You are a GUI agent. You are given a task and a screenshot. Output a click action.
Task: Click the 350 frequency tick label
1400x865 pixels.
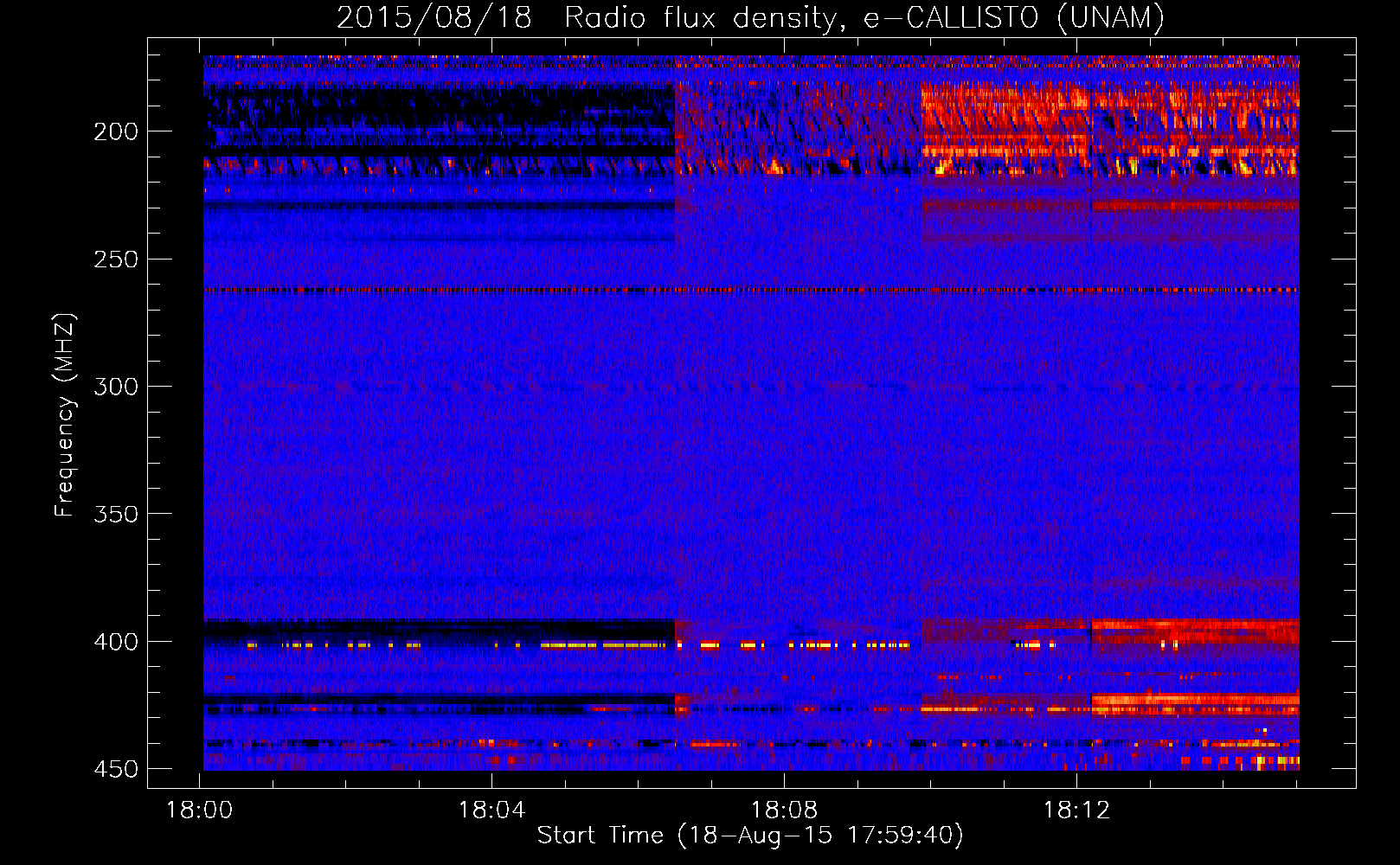[x=116, y=514]
